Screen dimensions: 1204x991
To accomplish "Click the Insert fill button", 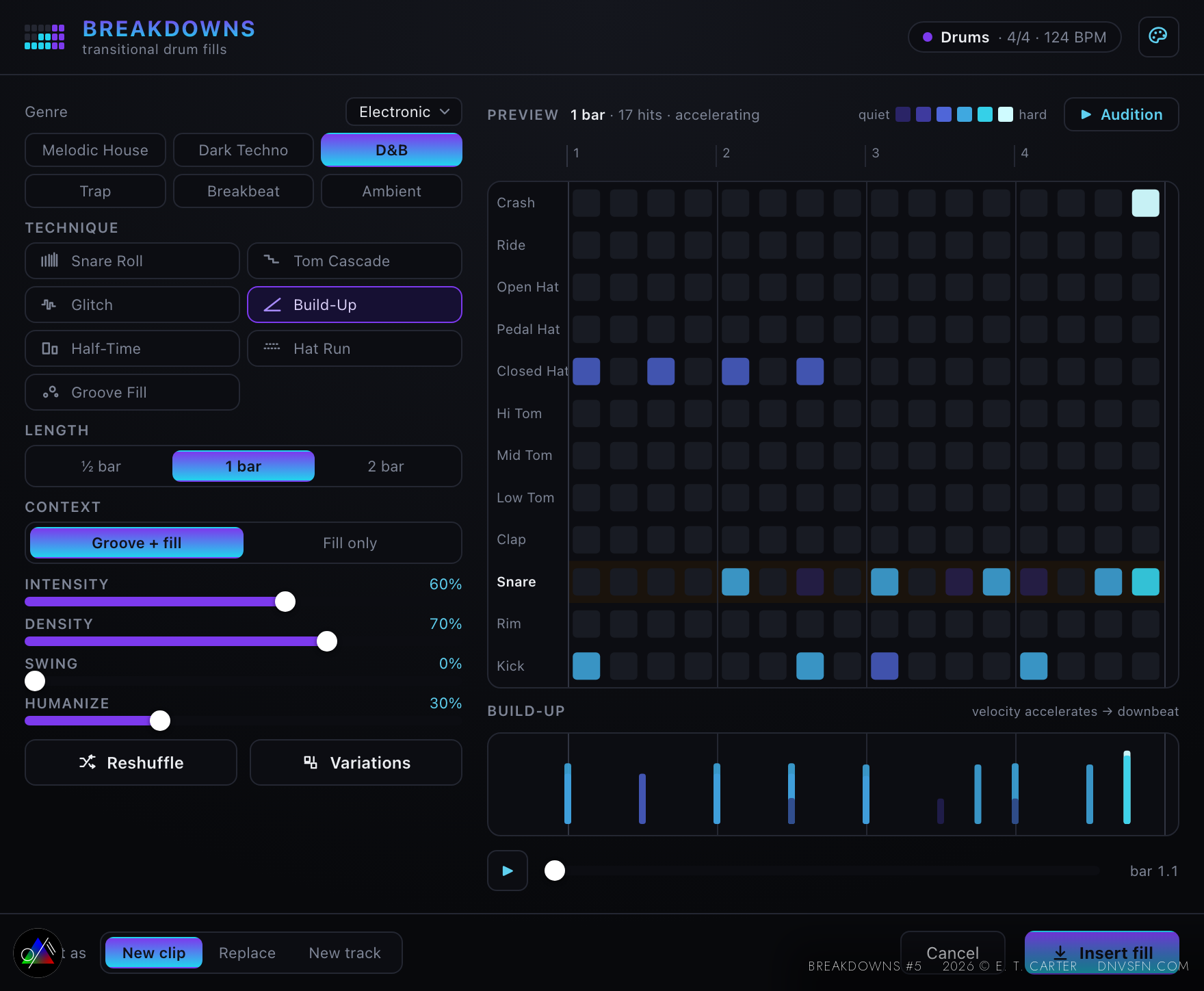I will pyautogui.click(x=1102, y=953).
